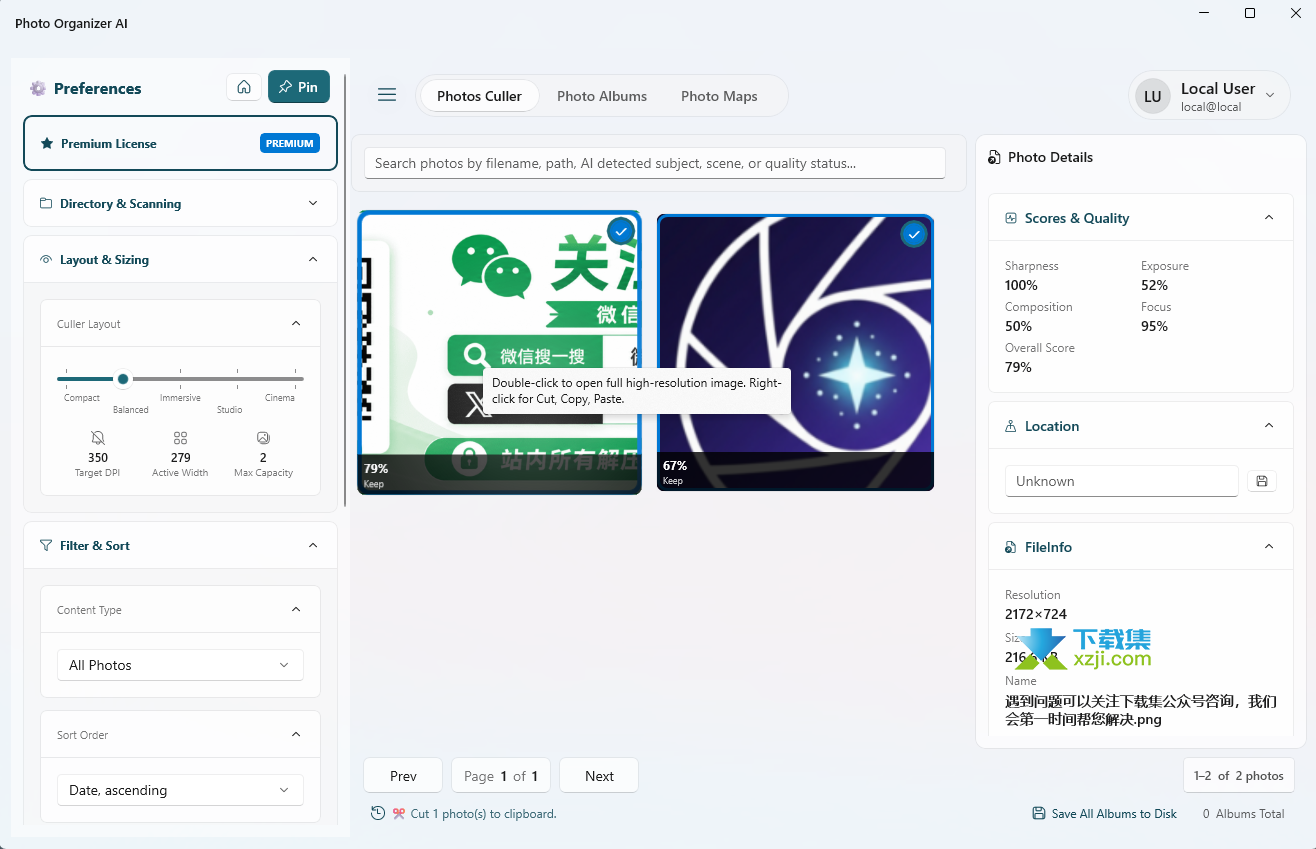This screenshot has height=849, width=1316.
Task: Click the Focus 95% value
Action: tap(1154, 326)
